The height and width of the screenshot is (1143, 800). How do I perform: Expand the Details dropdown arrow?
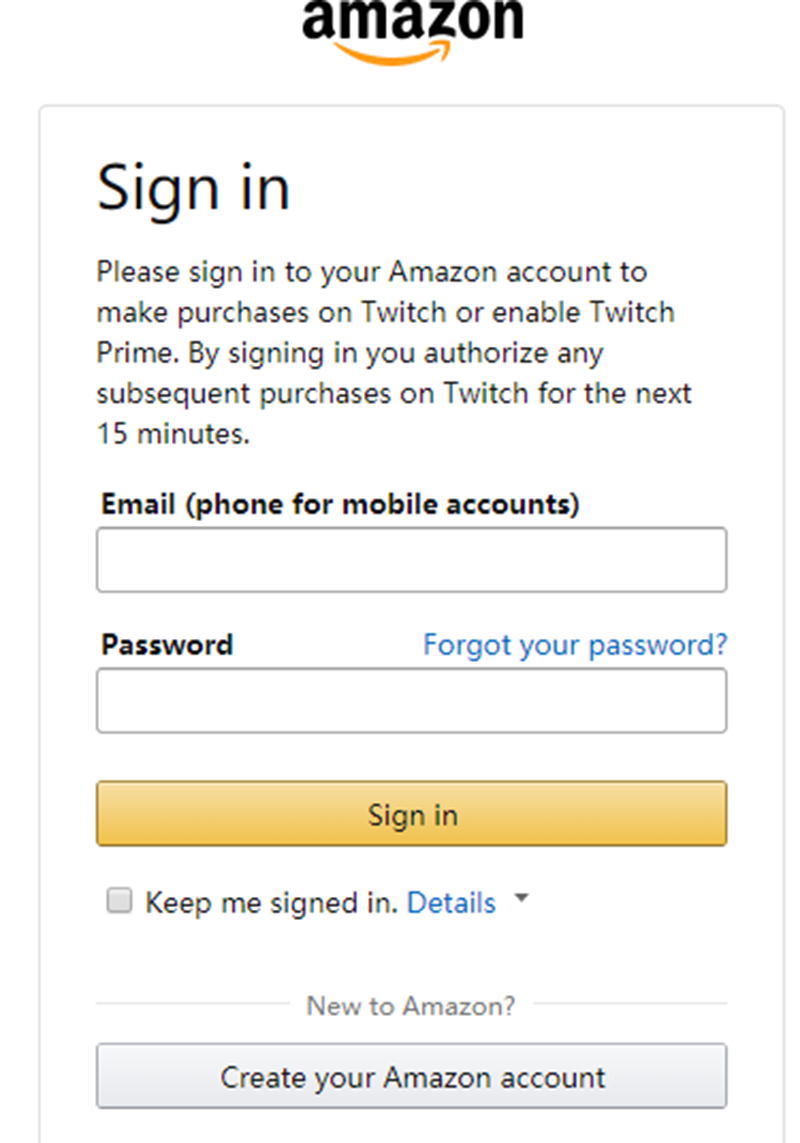tap(521, 897)
